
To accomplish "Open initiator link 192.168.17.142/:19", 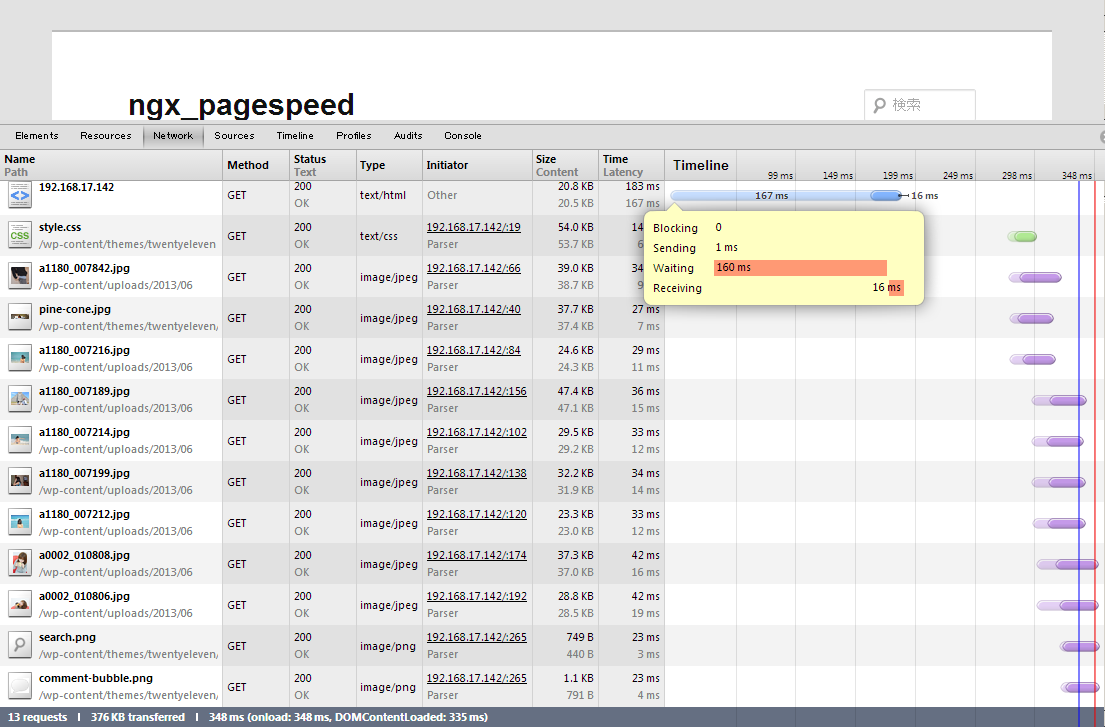I will click(474, 227).
